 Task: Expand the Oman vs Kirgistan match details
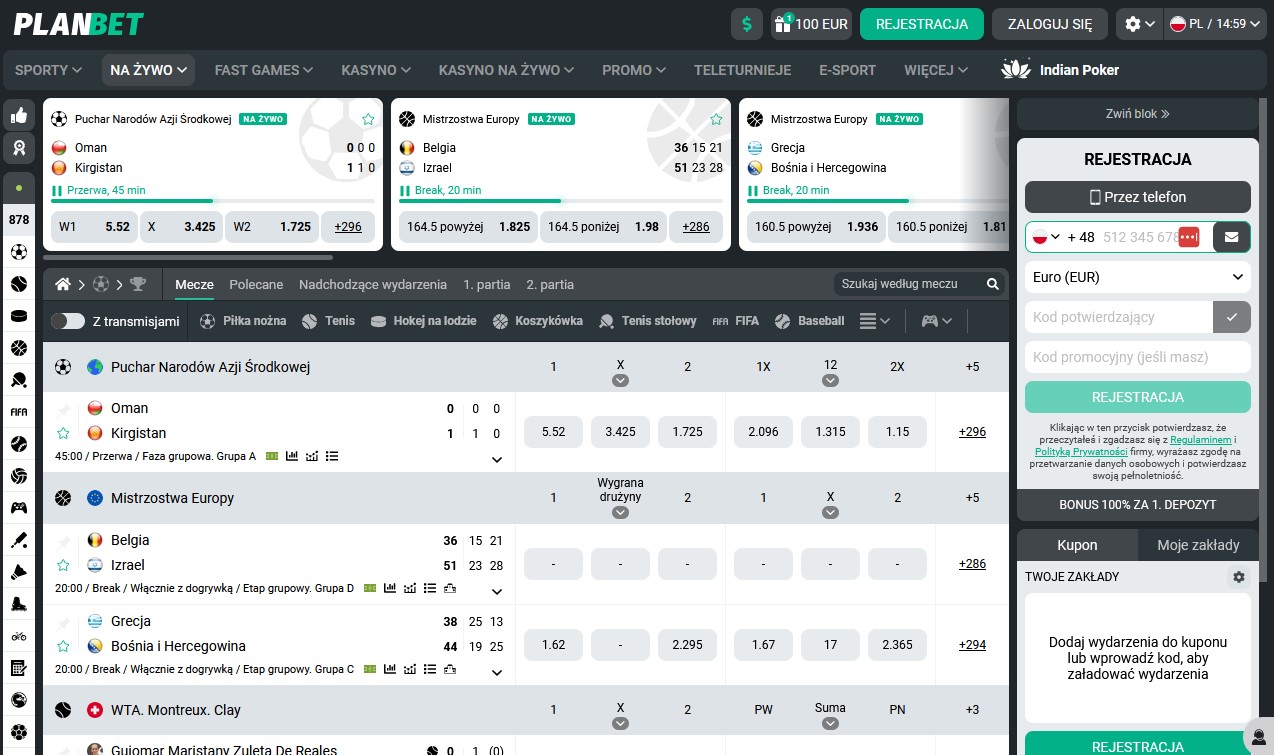(x=497, y=460)
